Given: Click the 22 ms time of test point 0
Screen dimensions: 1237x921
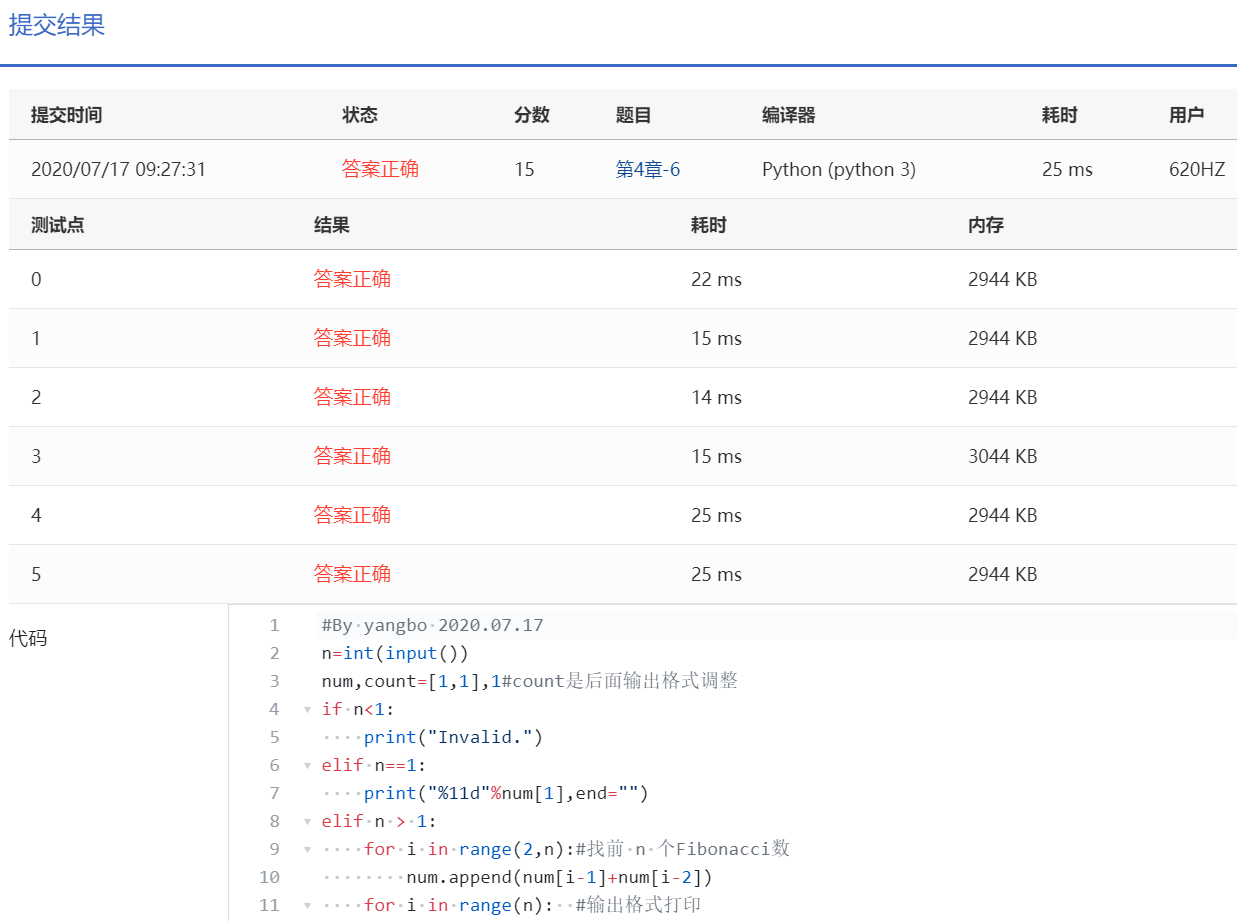Looking at the screenshot, I should (716, 279).
